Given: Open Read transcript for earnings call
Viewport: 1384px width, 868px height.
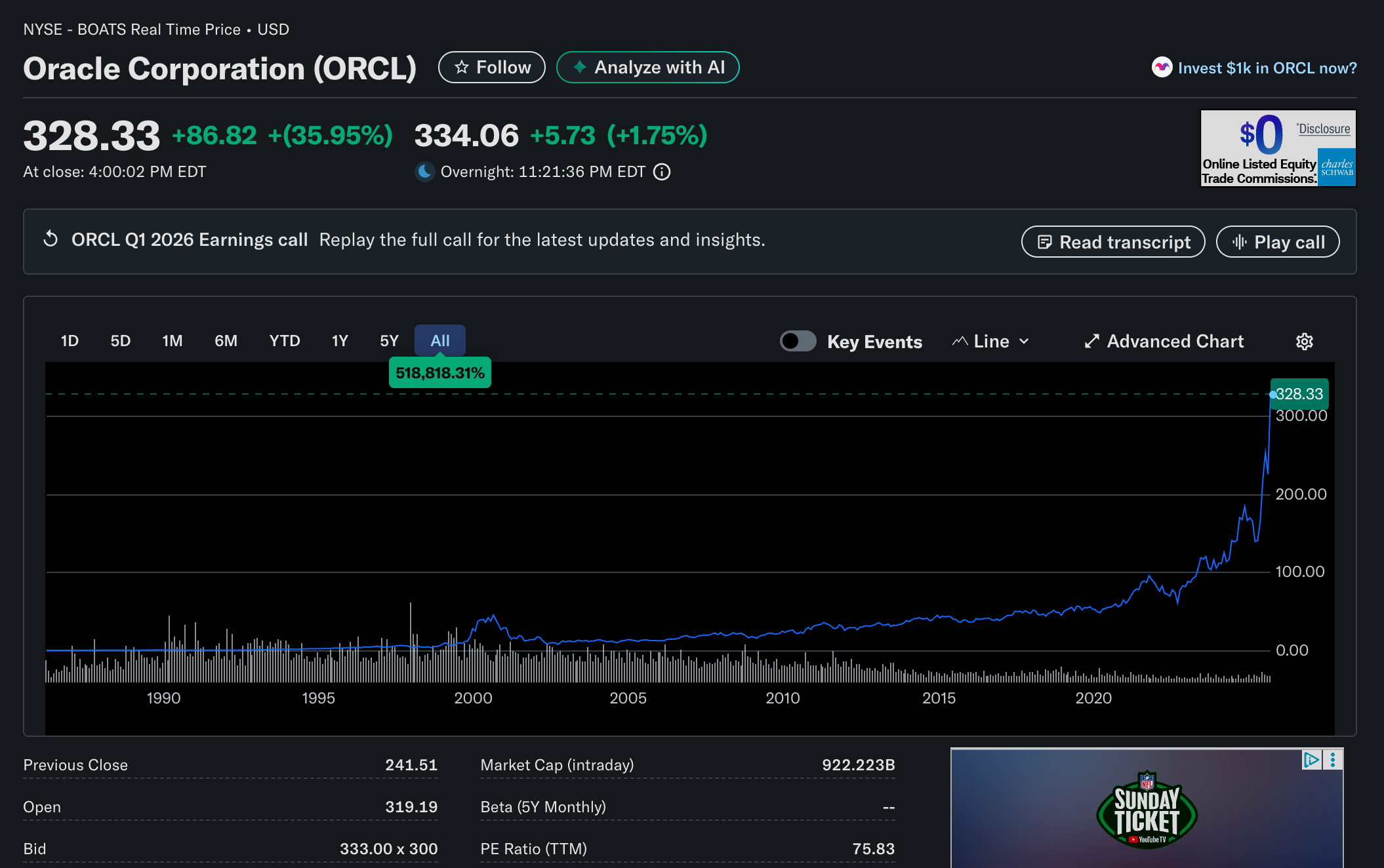Looking at the screenshot, I should pyautogui.click(x=1112, y=242).
